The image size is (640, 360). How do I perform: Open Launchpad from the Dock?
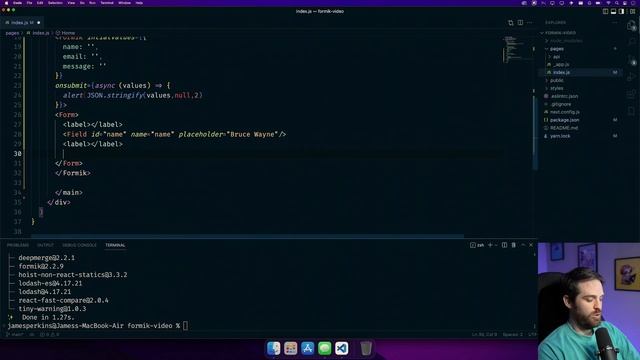click(291, 348)
